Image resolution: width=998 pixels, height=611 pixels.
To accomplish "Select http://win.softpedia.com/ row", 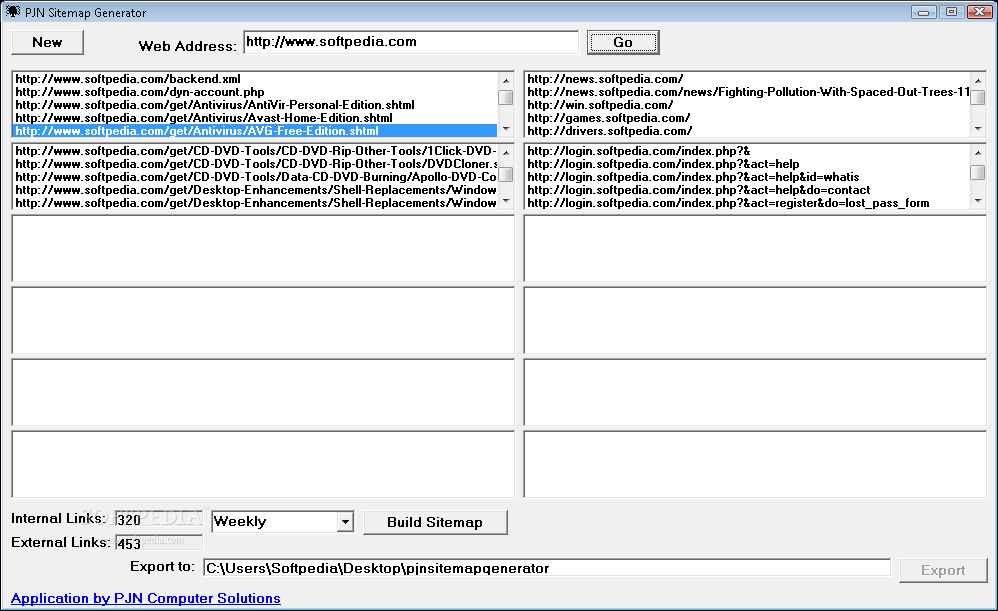I will 747,105.
